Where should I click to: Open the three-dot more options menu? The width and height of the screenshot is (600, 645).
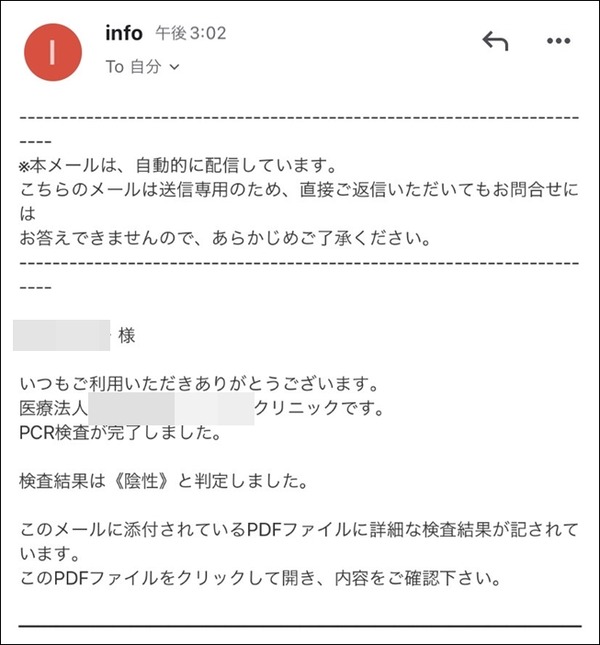pos(558,41)
